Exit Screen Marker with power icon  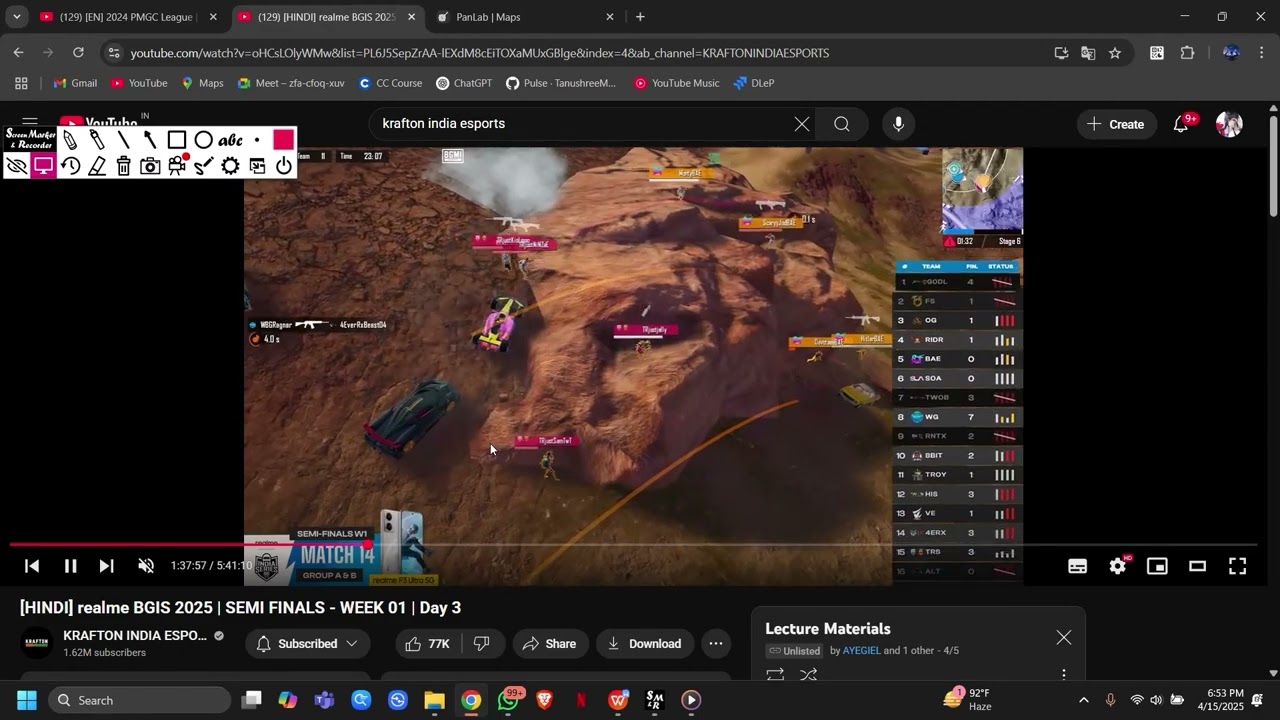point(284,166)
